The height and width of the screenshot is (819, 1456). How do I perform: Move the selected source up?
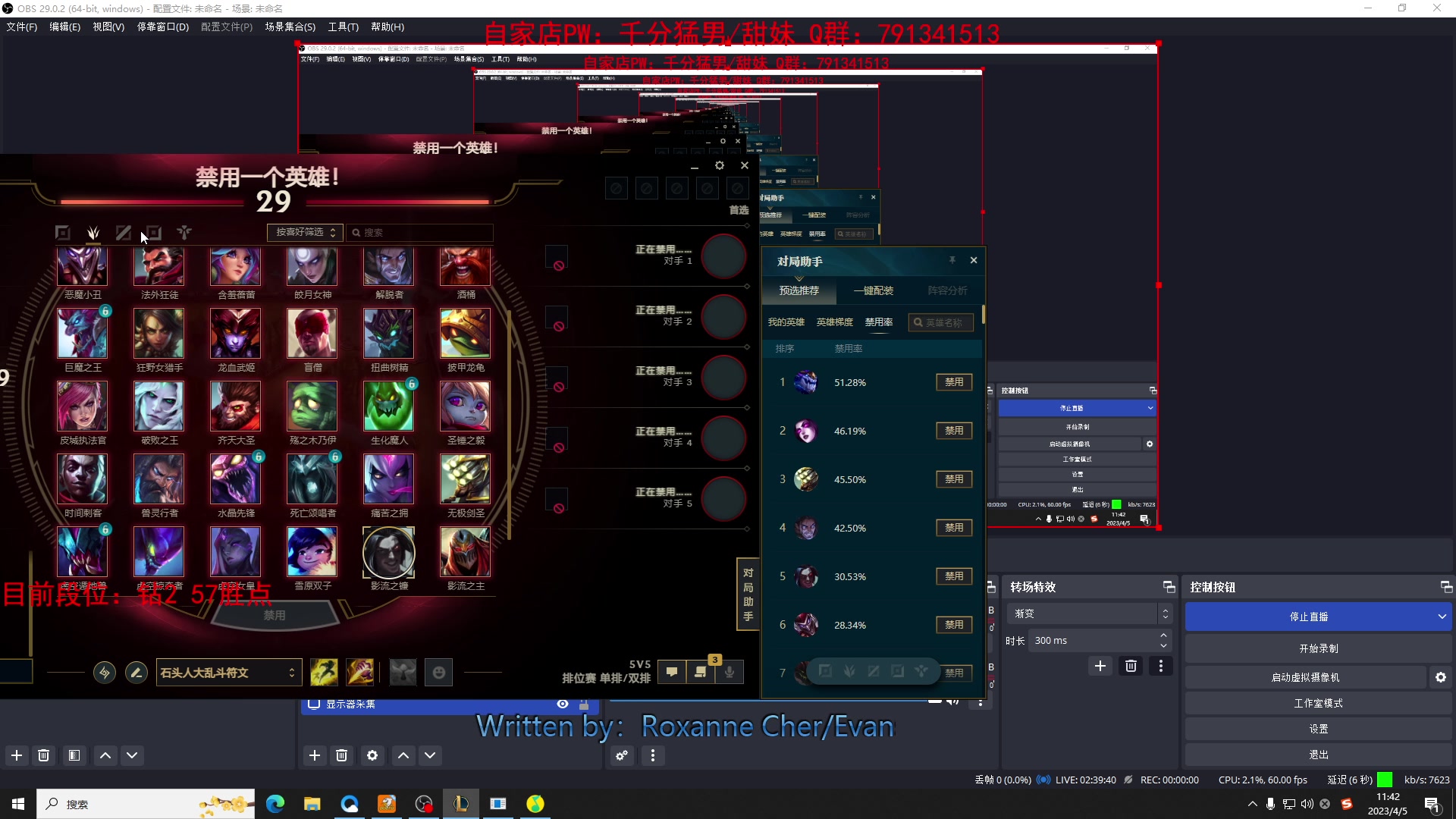tap(403, 755)
